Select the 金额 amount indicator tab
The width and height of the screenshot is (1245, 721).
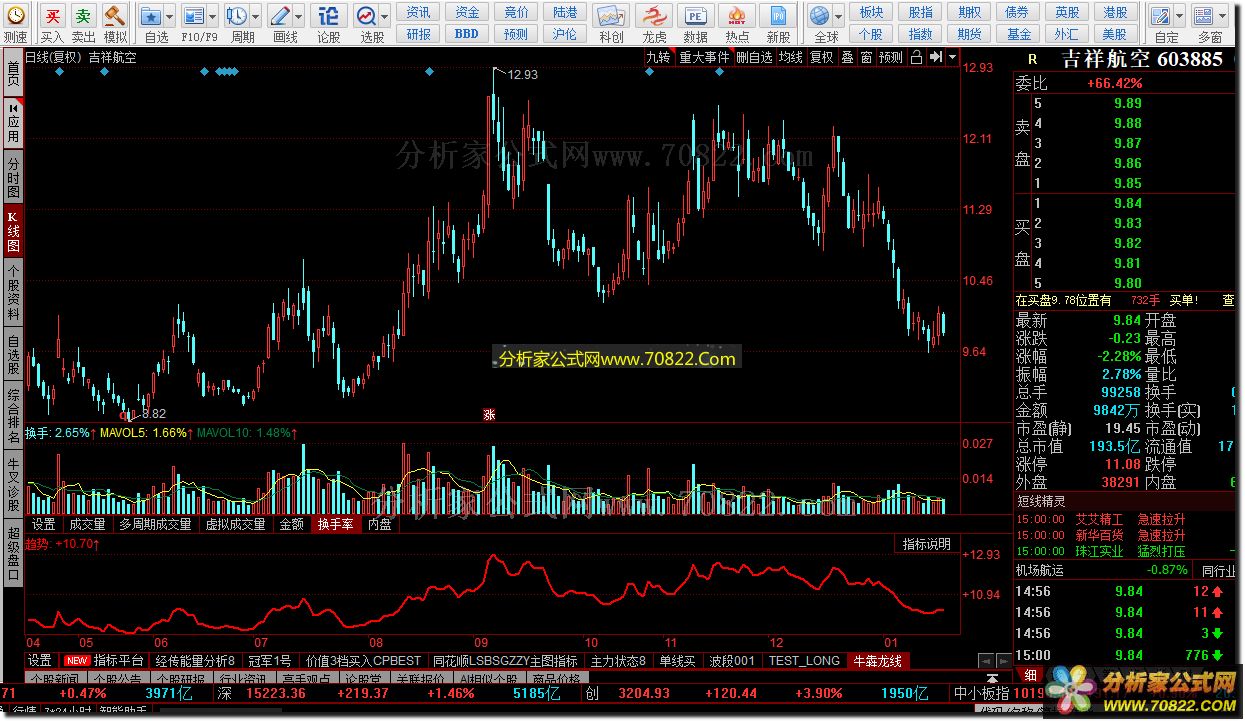(x=291, y=524)
